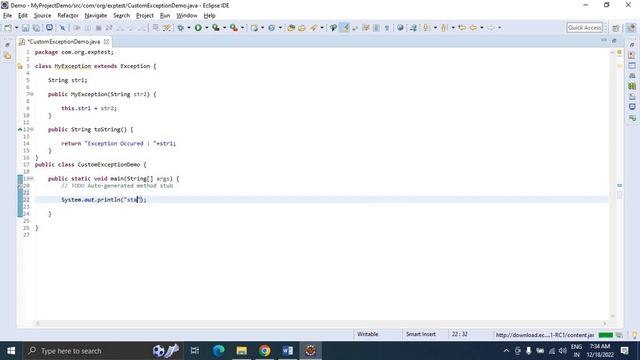Viewport: 640px width, 360px height.
Task: Toggle Show Whitespace Characters button
Action: click(387, 28)
